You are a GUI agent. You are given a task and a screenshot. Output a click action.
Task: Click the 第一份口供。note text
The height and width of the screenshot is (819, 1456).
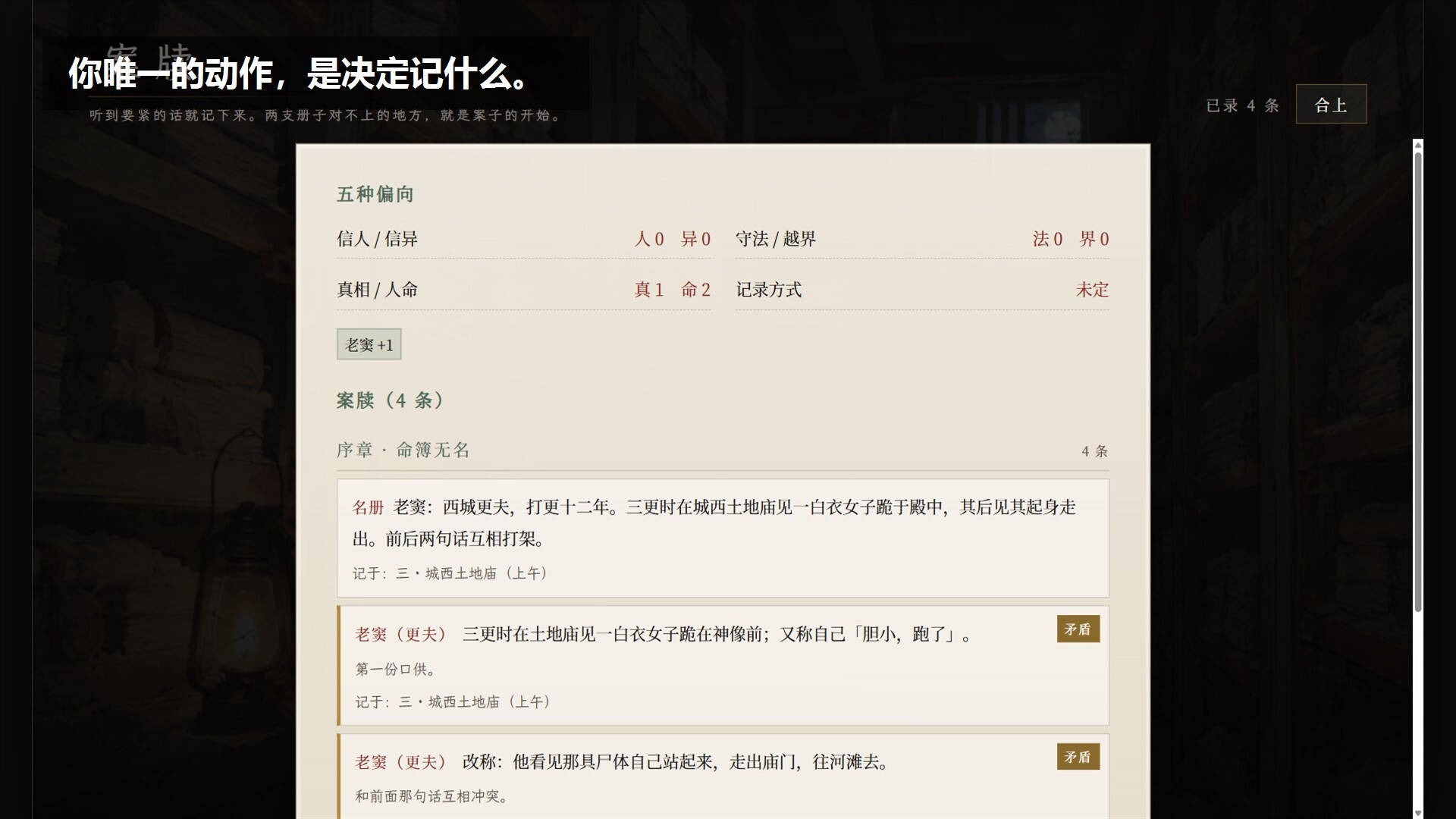click(x=396, y=670)
